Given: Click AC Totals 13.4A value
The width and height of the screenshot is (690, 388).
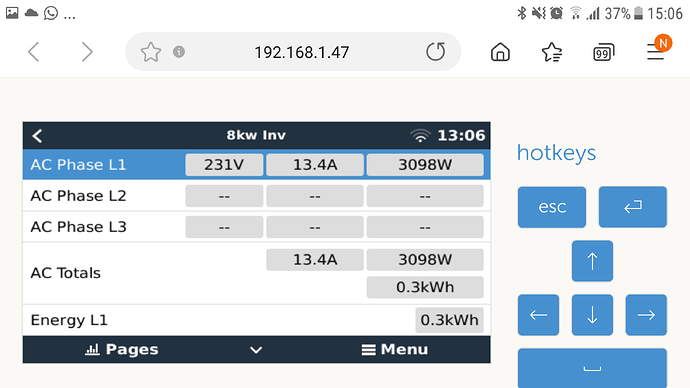Looking at the screenshot, I should pyautogui.click(x=315, y=260).
